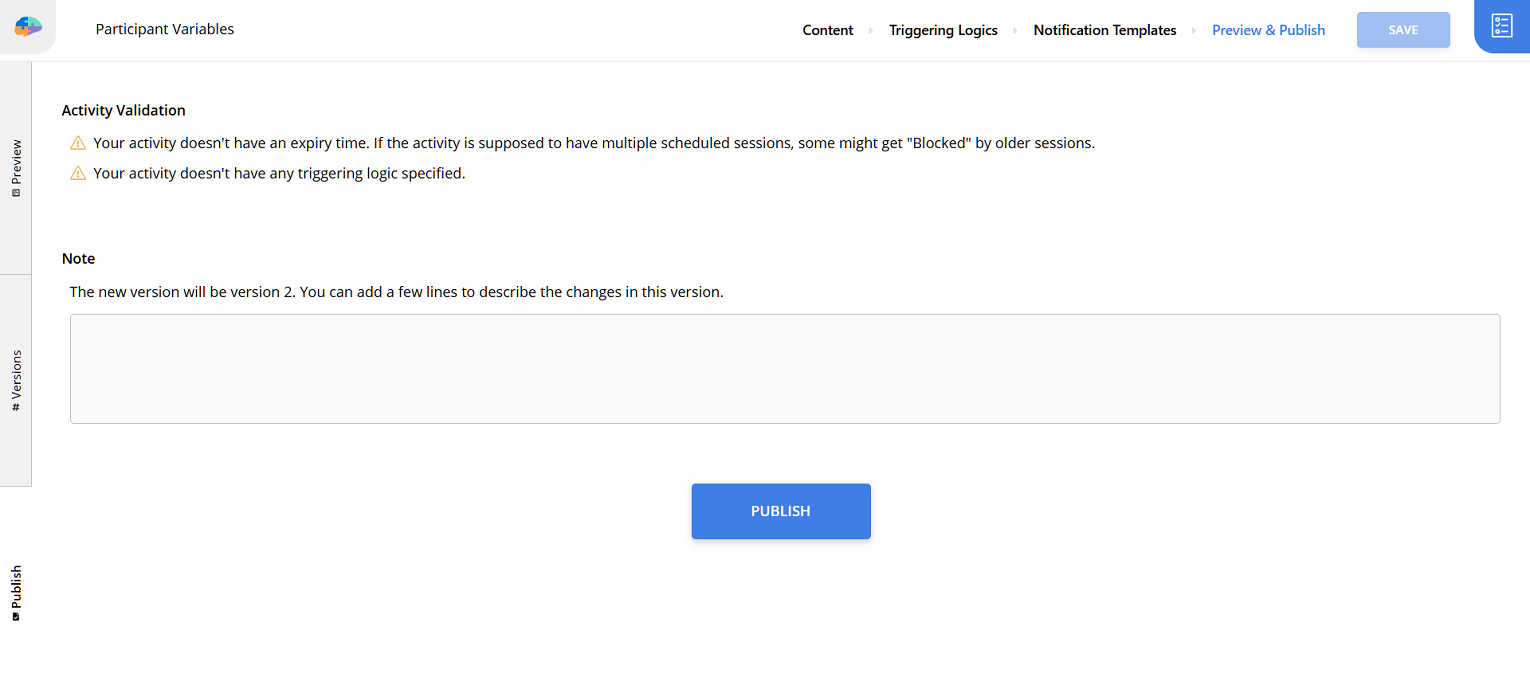Click the Note section heading
This screenshot has height=697, width=1530.
pos(78,258)
